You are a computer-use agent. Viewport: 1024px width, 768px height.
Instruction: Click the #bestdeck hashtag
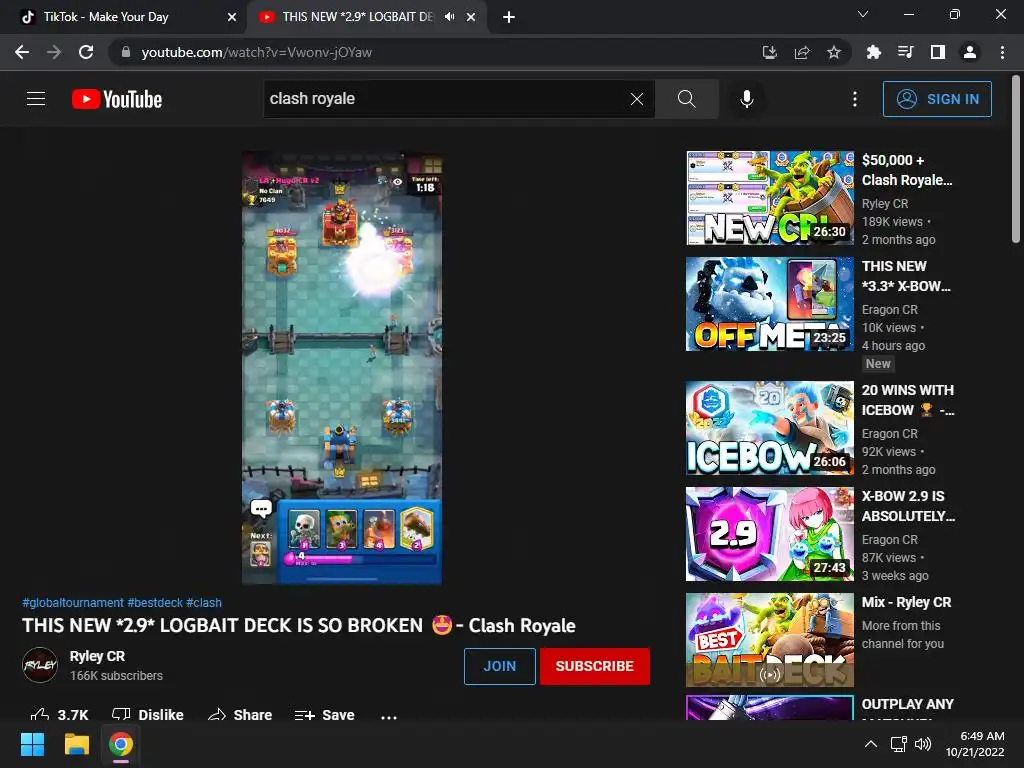coord(155,603)
